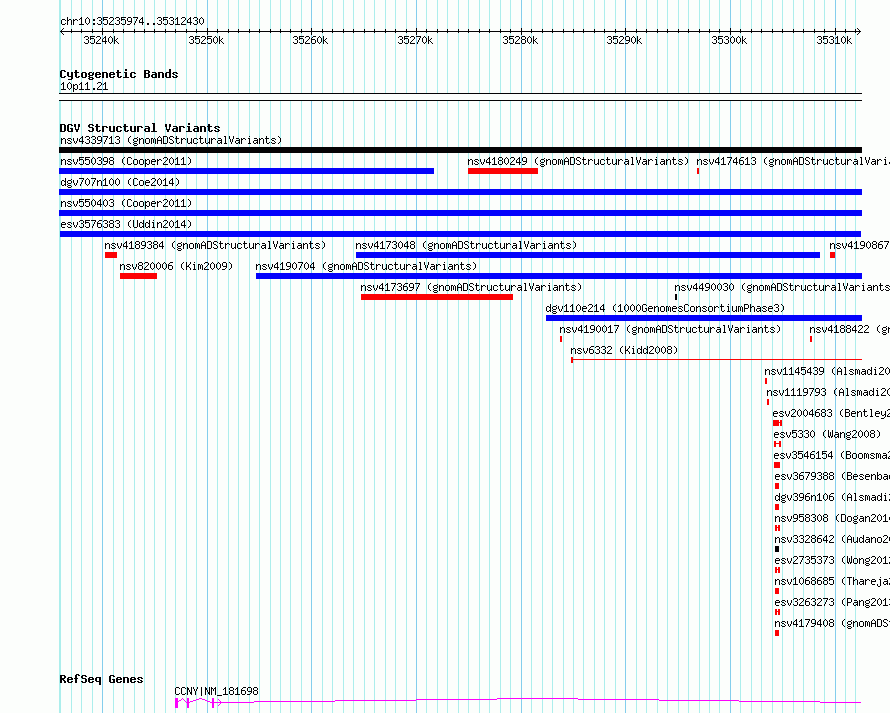Select the esv3576383 (Uddin2014) blue bar
The height and width of the screenshot is (713, 890).
tap(460, 234)
